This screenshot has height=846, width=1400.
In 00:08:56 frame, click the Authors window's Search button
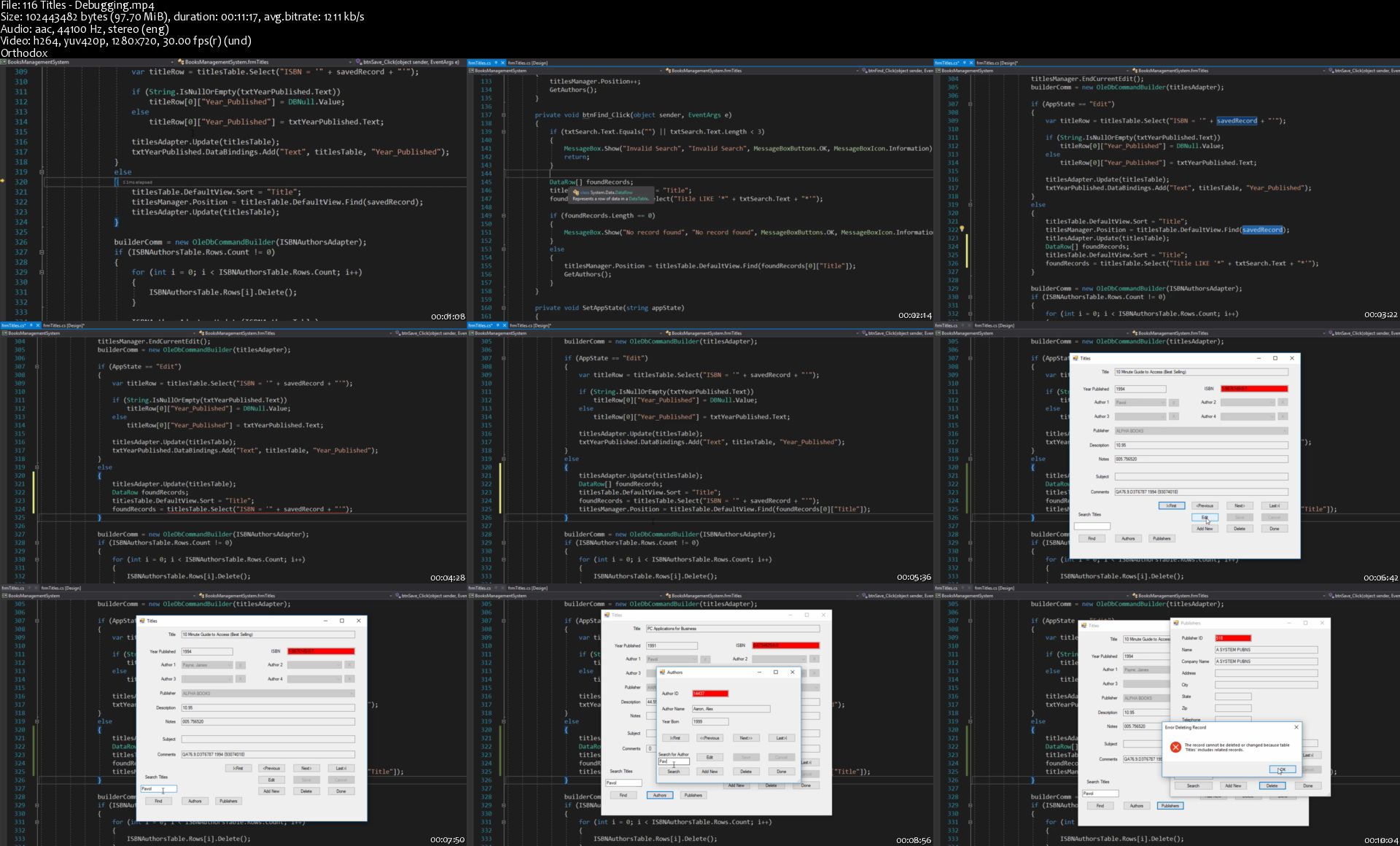coord(674,771)
